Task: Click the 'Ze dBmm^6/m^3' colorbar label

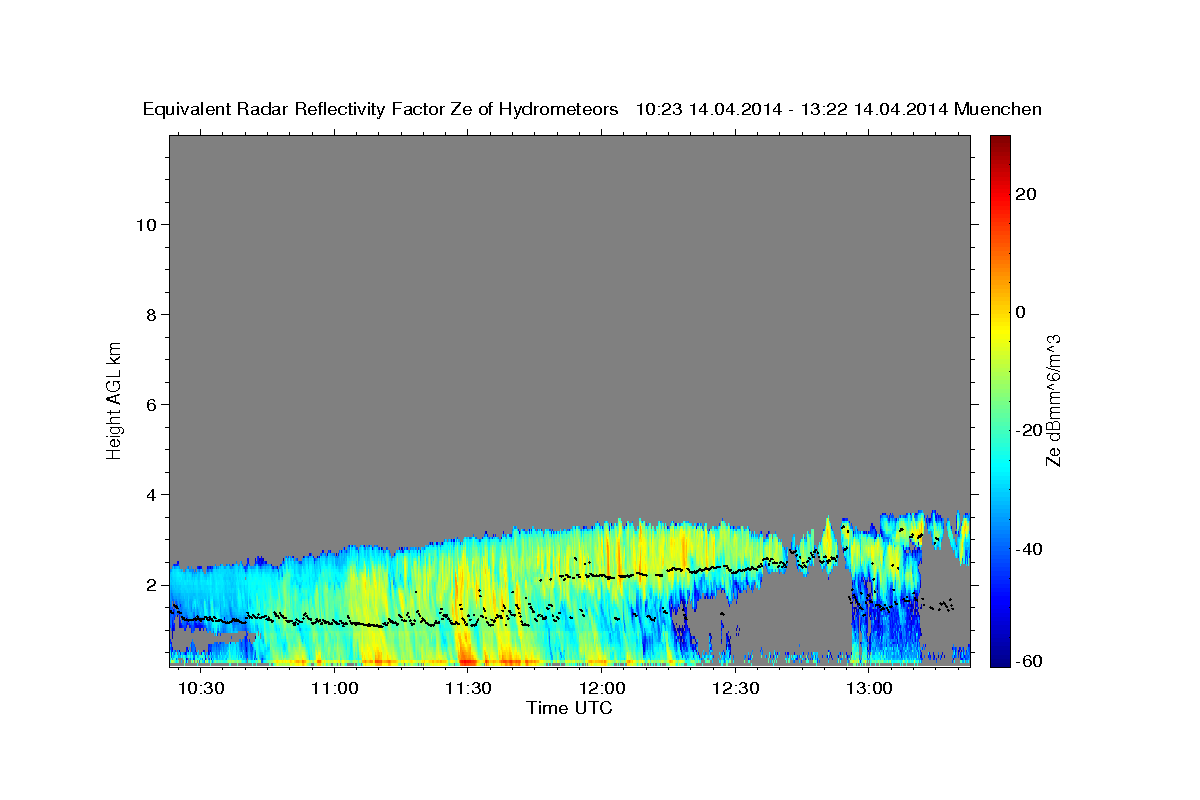Action: 1053,400
